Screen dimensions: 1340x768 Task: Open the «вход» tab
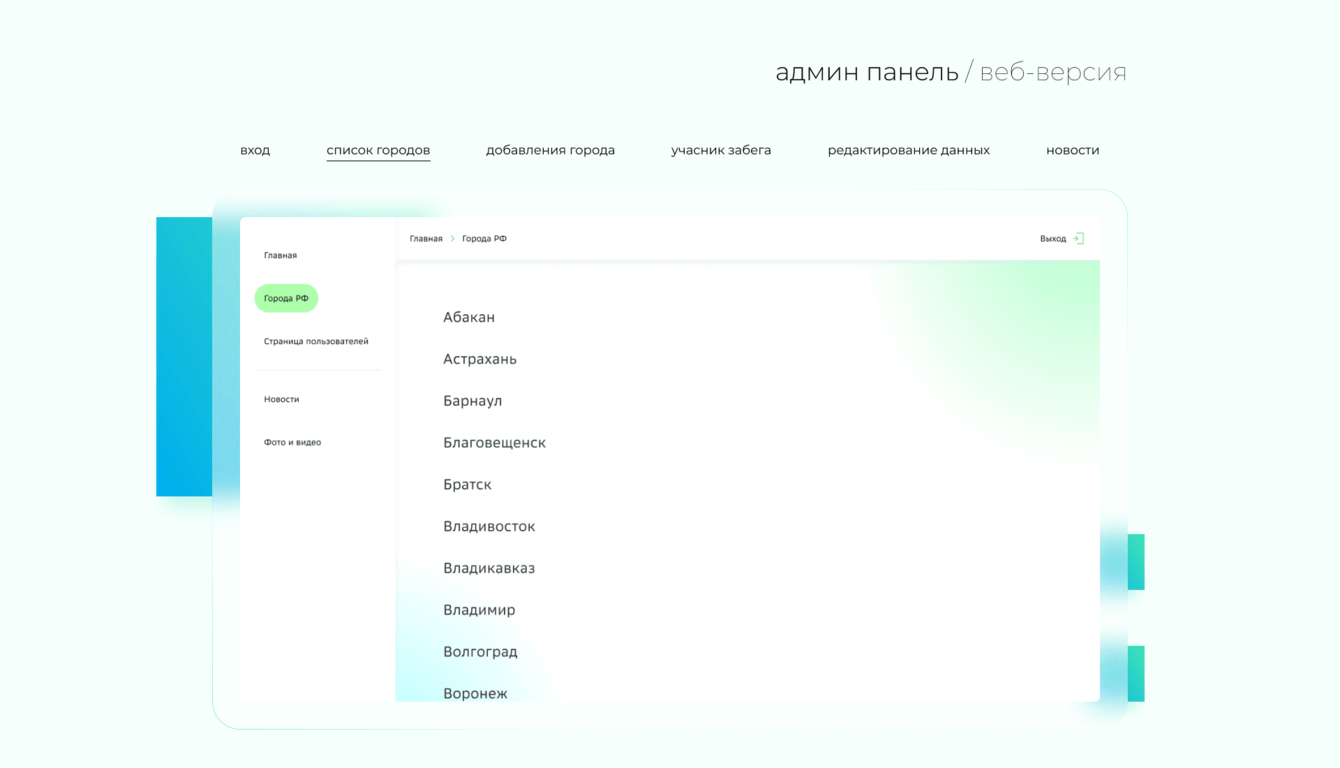tap(255, 150)
